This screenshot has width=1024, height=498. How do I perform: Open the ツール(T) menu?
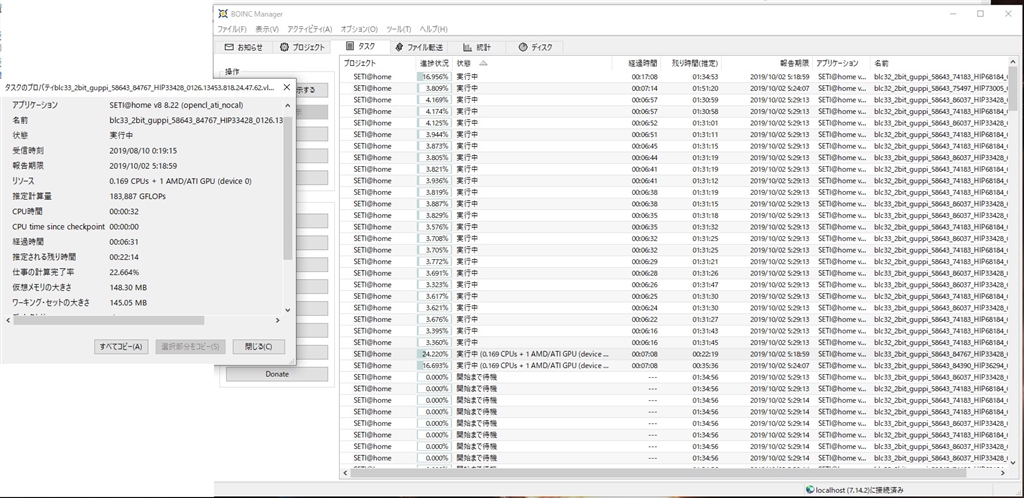coord(398,29)
